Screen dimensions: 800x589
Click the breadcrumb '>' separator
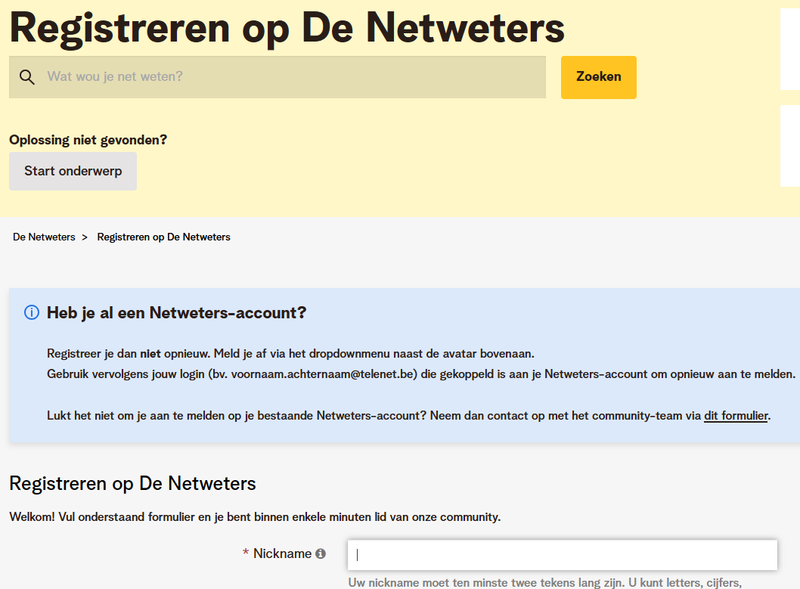[85, 237]
